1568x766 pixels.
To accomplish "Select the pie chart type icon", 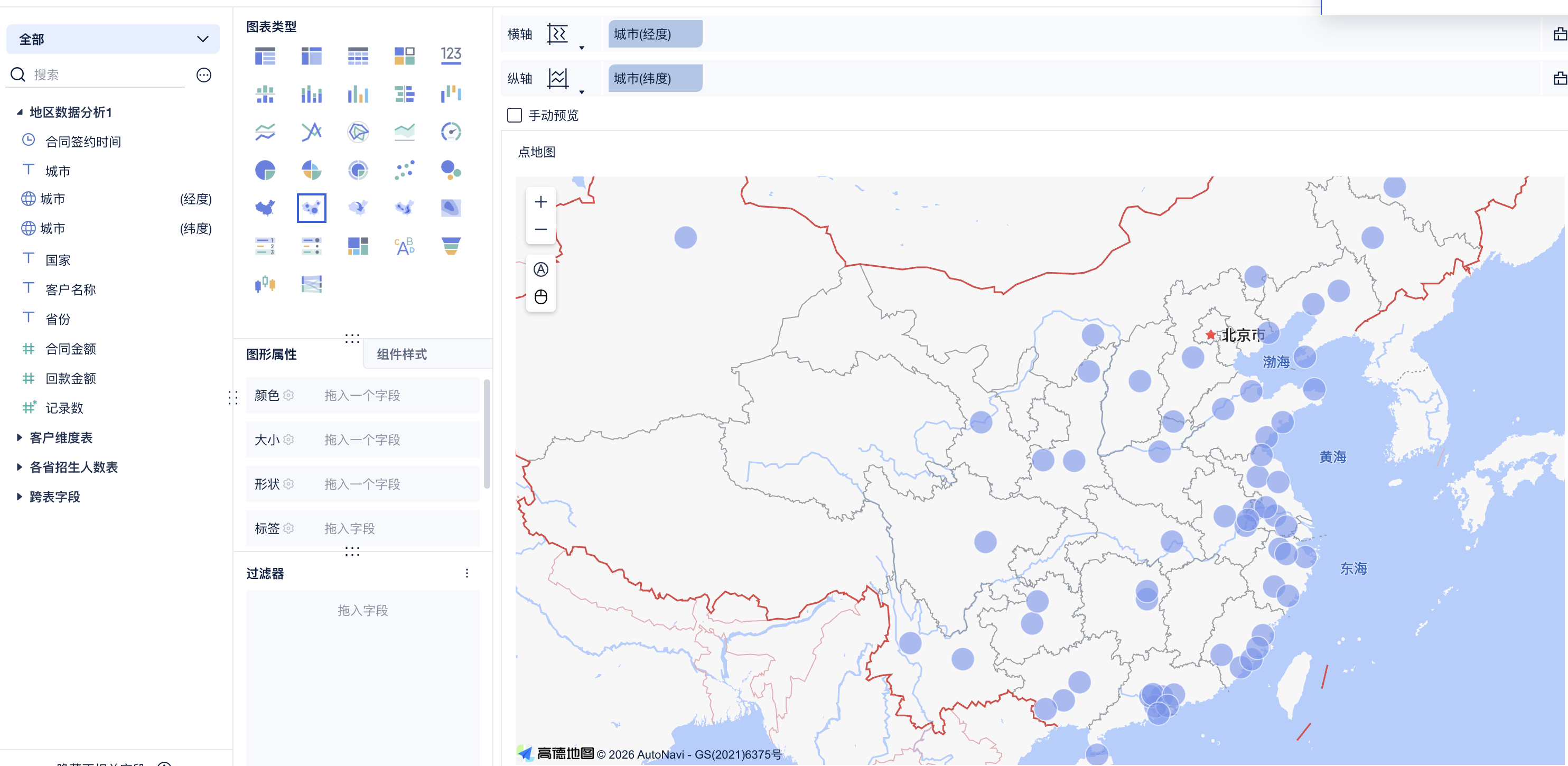I will [265, 170].
